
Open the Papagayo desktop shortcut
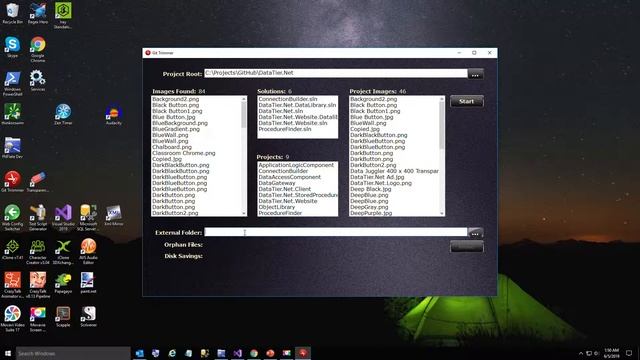63,282
